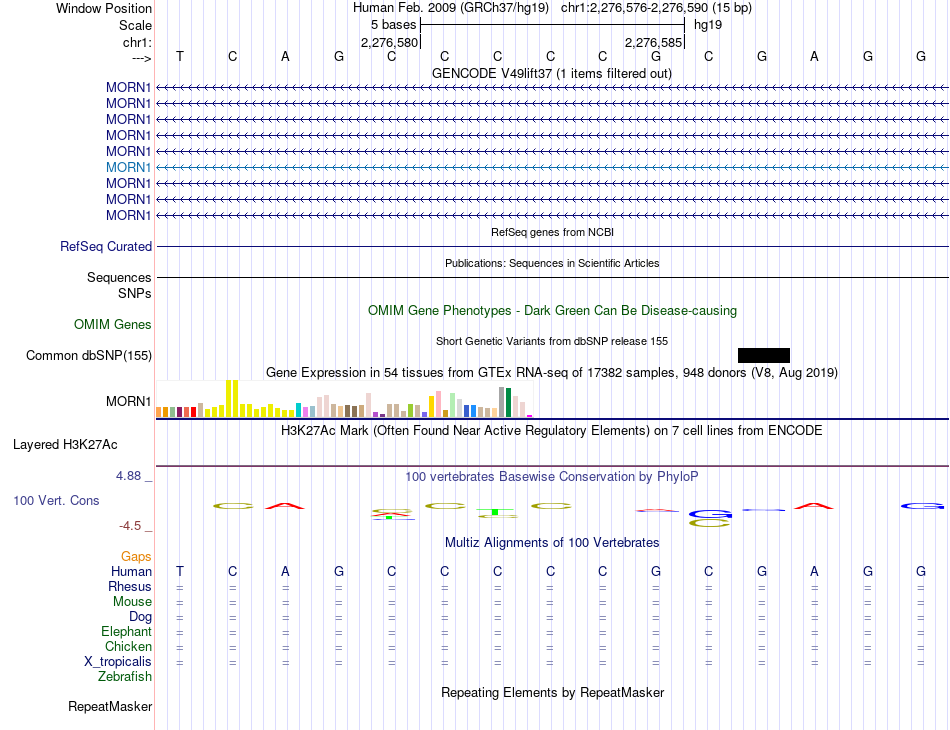Click the Window Position label
The image size is (950, 730).
click(x=104, y=8)
